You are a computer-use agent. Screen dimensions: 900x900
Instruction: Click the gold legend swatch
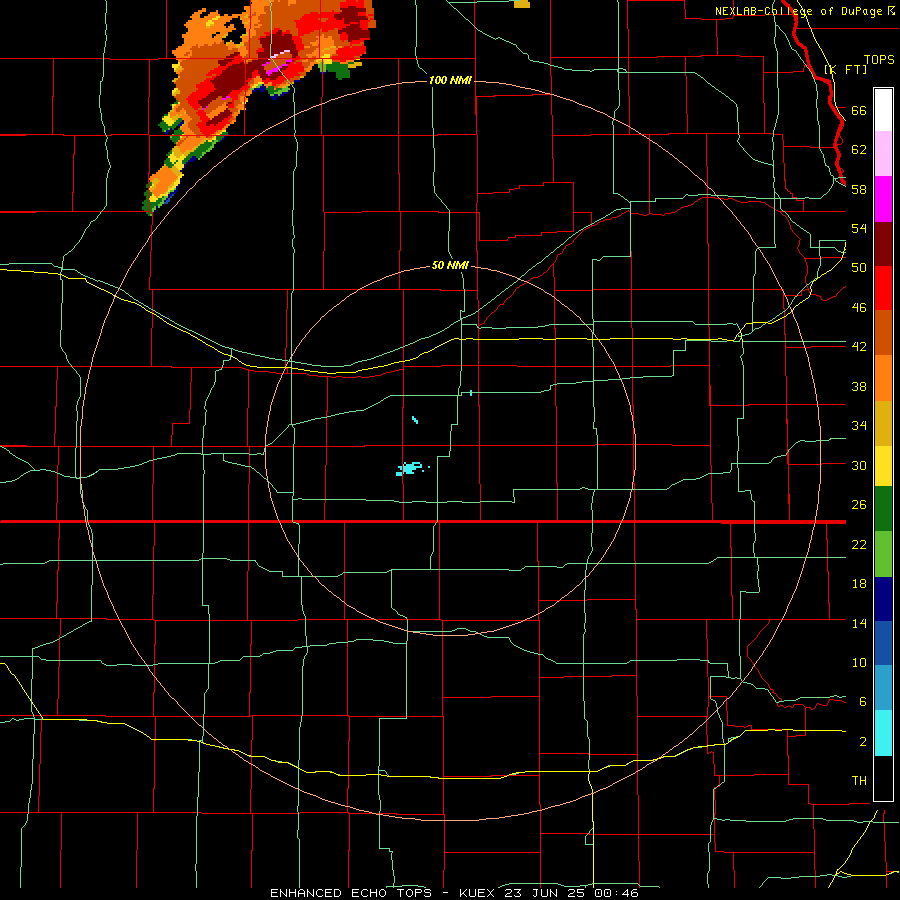(x=883, y=423)
